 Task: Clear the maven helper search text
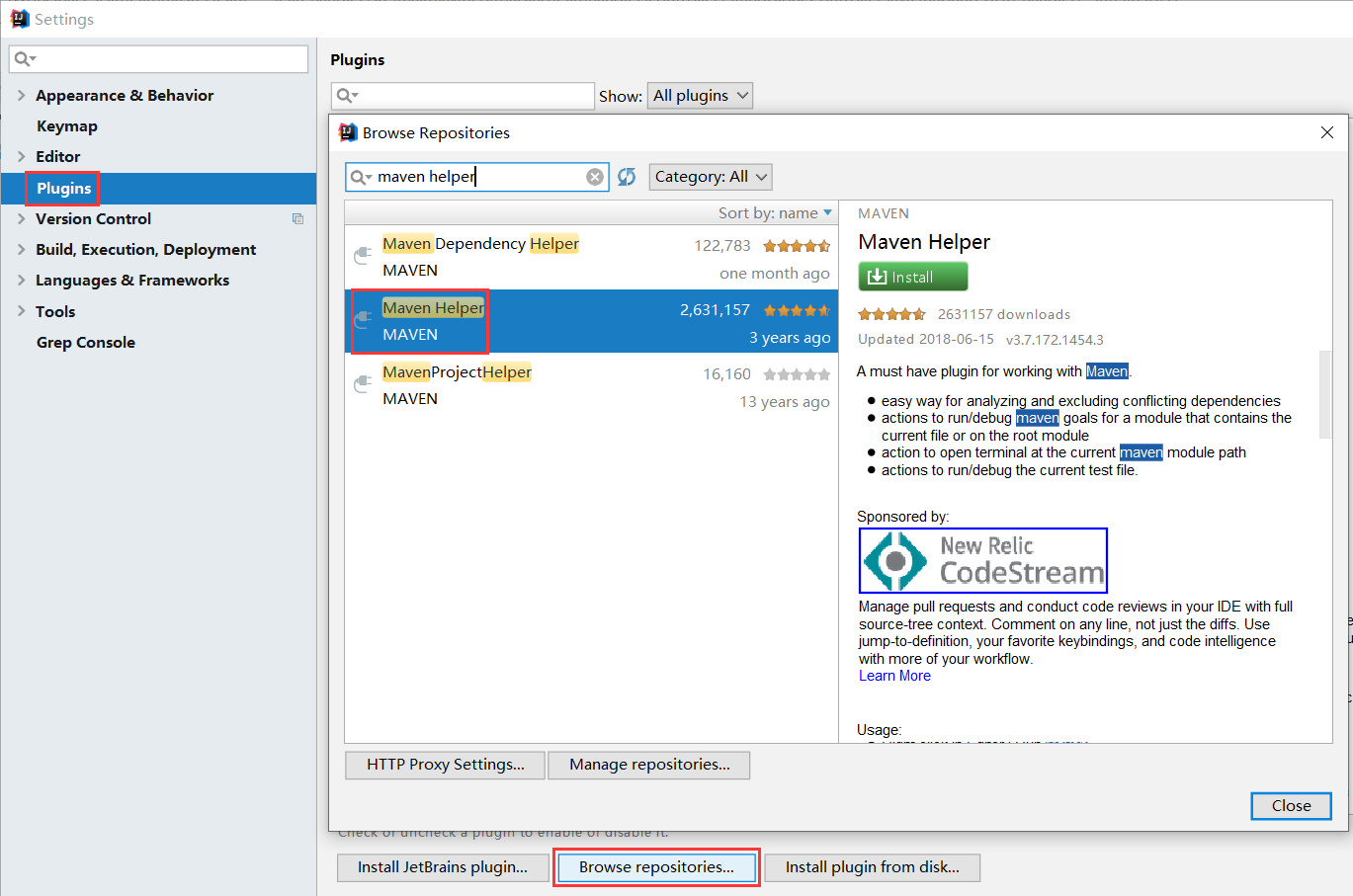(x=595, y=177)
